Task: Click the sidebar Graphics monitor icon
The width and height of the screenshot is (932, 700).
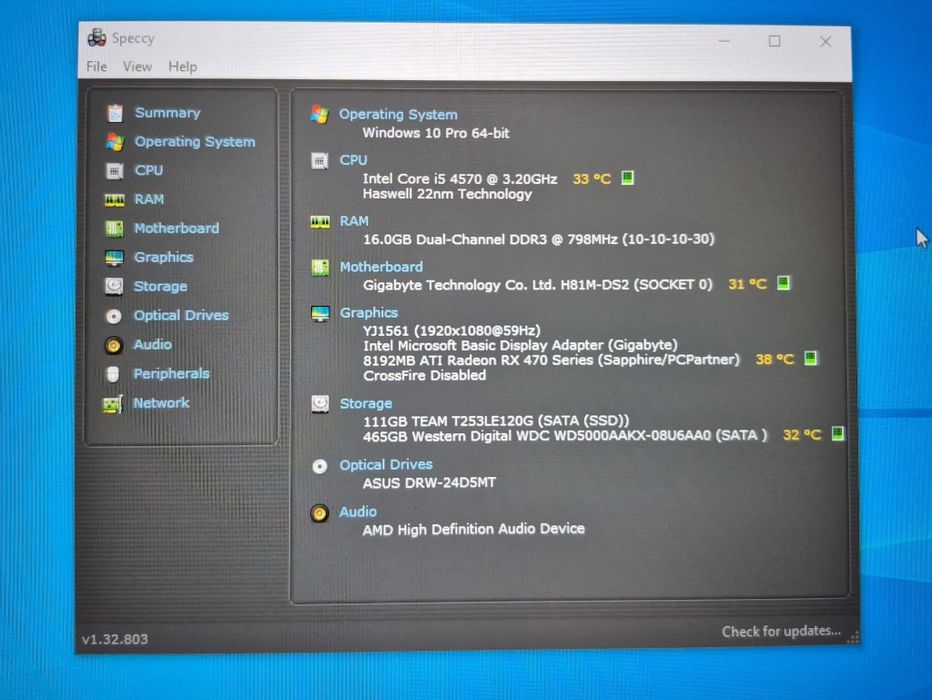Action: (114, 258)
